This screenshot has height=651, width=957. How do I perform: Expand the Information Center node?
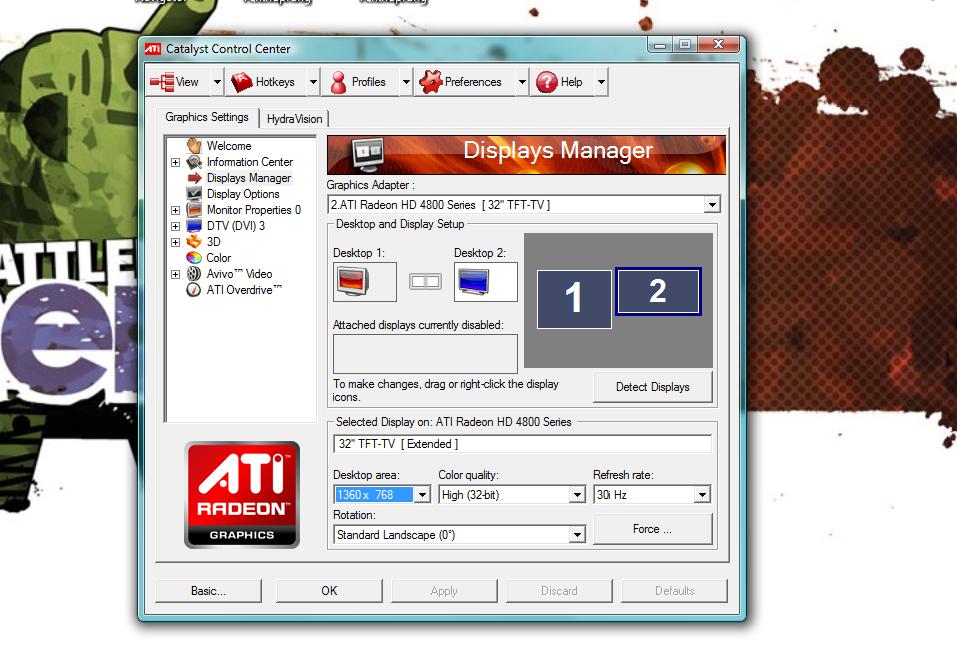(x=176, y=162)
